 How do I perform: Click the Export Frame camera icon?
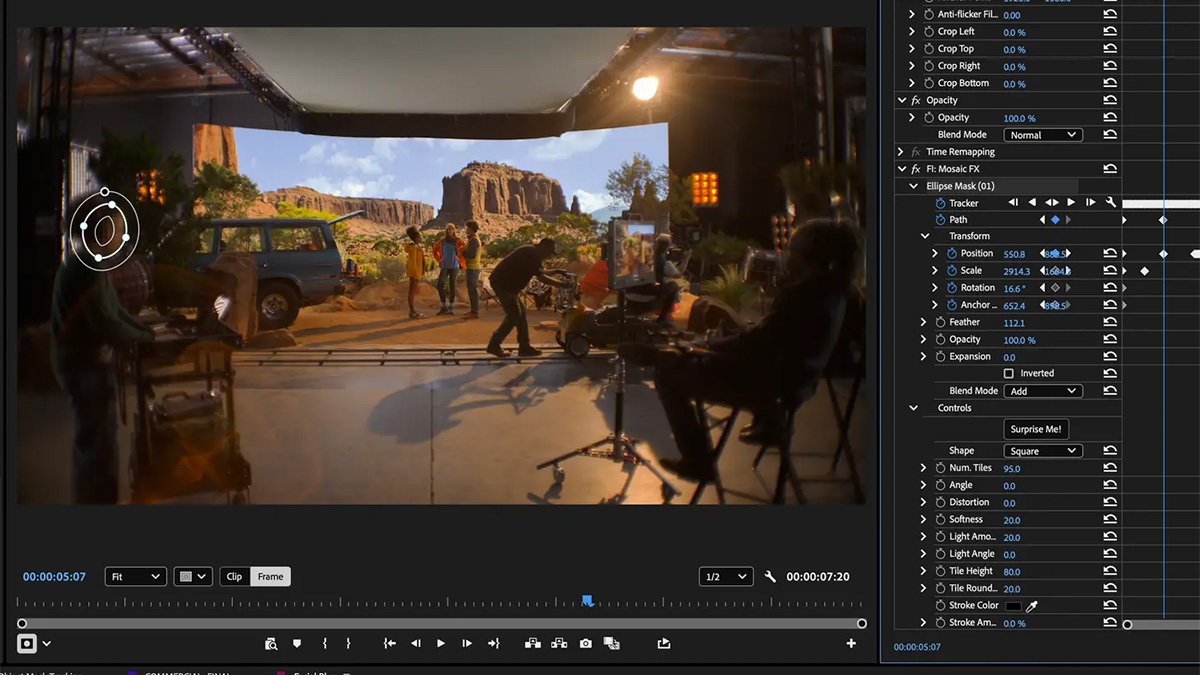(x=586, y=644)
